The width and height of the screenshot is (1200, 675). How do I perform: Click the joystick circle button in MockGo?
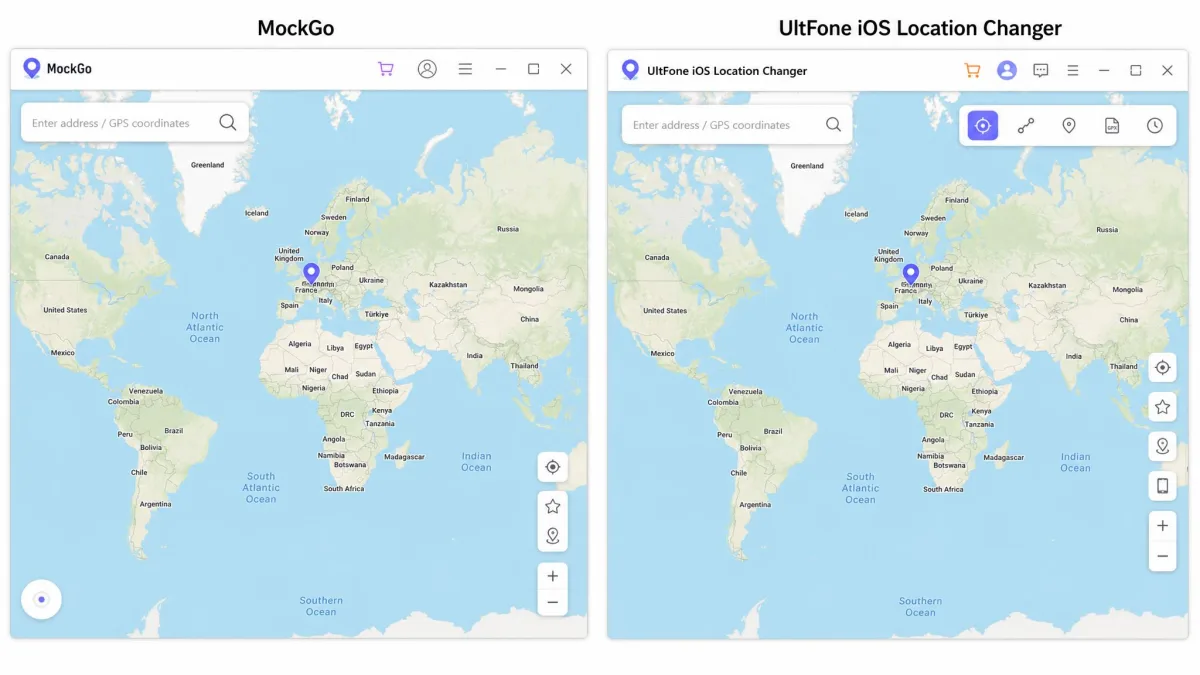tap(41, 600)
